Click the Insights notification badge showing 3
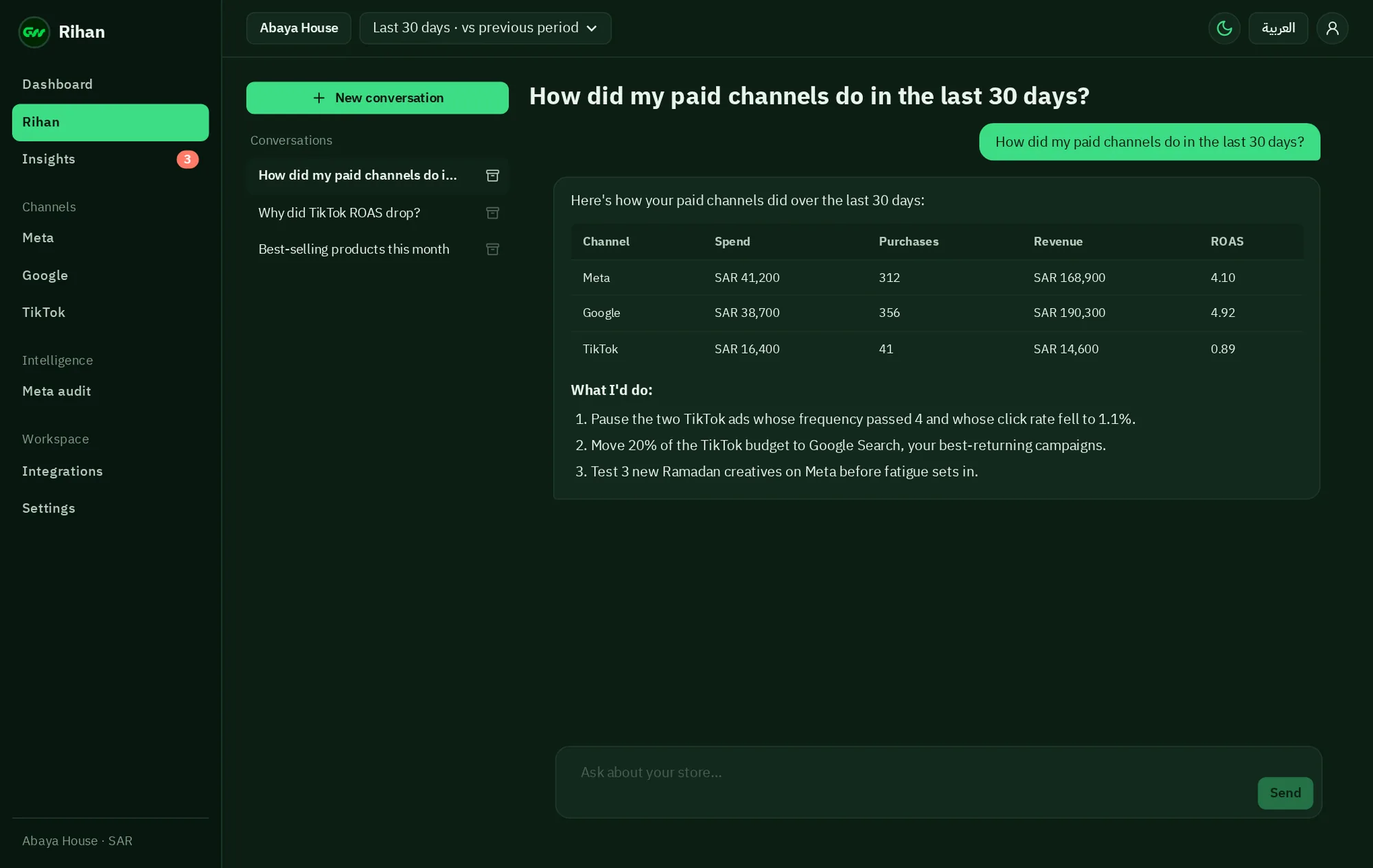Image resolution: width=1373 pixels, height=868 pixels. (187, 159)
